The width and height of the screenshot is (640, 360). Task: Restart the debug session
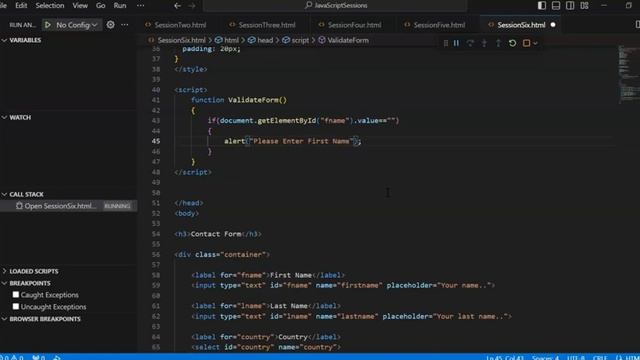(x=512, y=43)
